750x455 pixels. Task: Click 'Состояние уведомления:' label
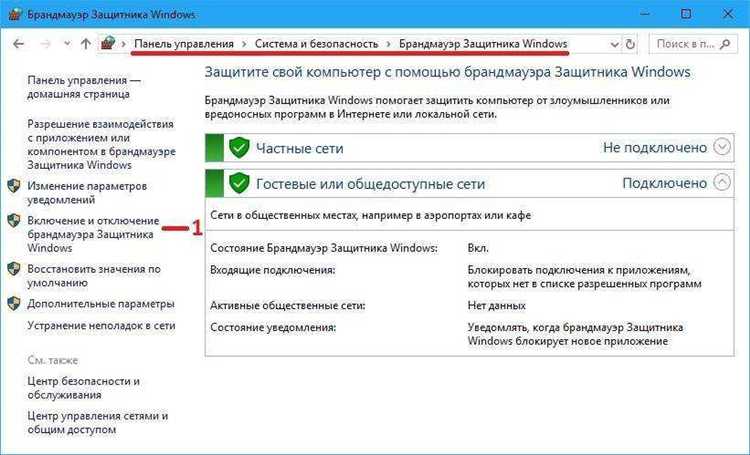coord(273,327)
